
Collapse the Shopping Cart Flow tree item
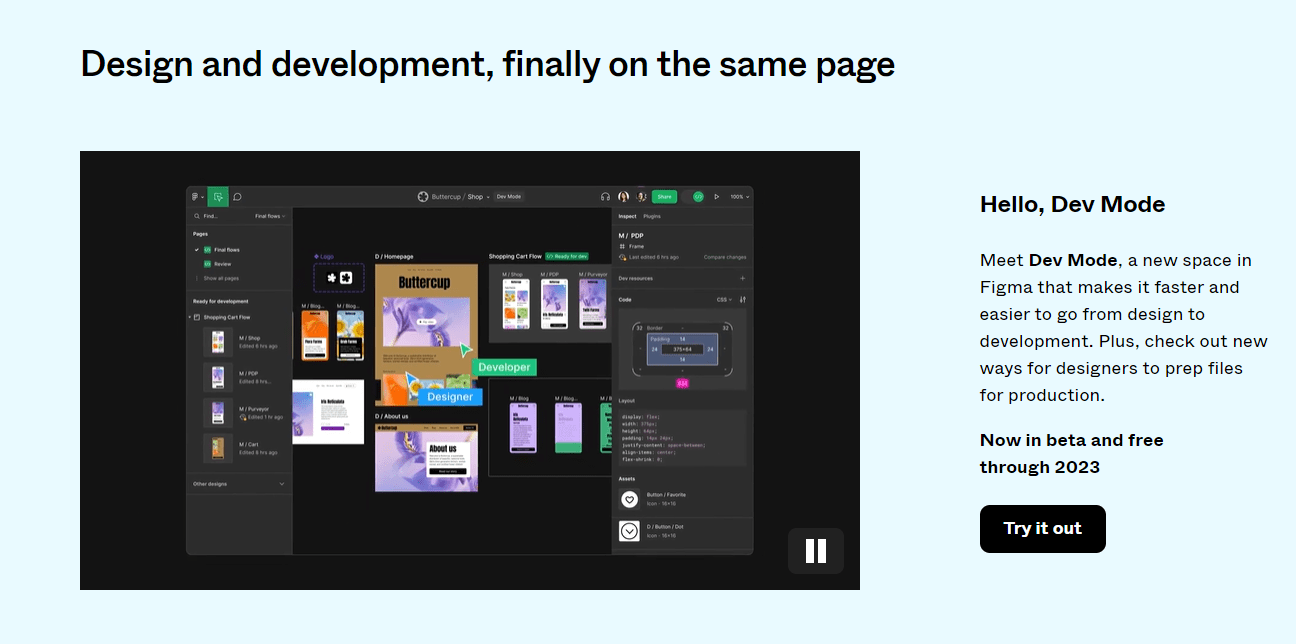196,317
